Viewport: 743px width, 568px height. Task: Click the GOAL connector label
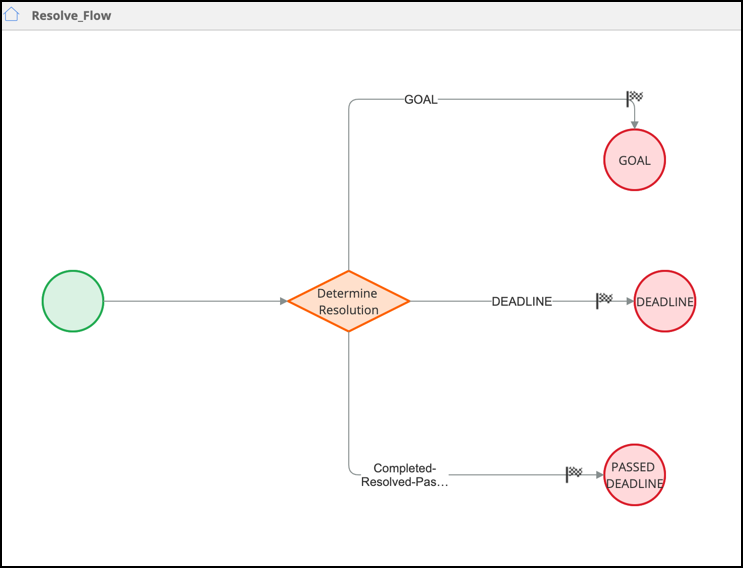[x=421, y=99]
